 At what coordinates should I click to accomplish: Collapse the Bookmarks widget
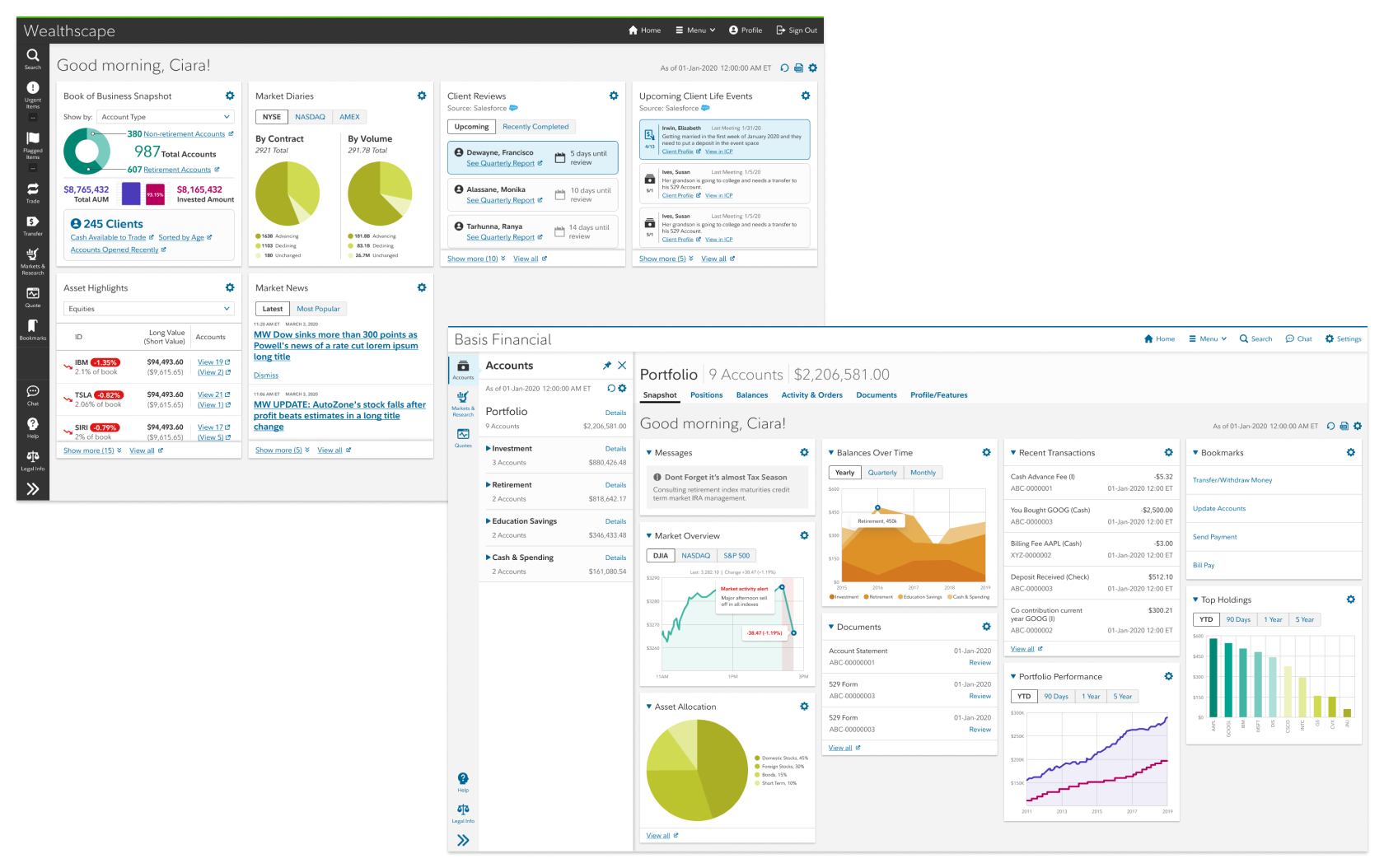1195,453
